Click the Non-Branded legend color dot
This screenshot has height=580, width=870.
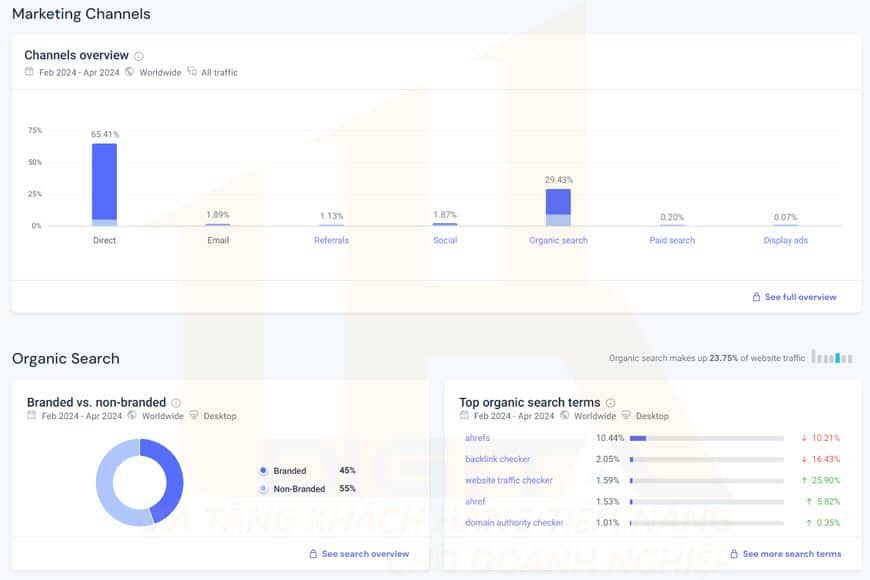[263, 489]
